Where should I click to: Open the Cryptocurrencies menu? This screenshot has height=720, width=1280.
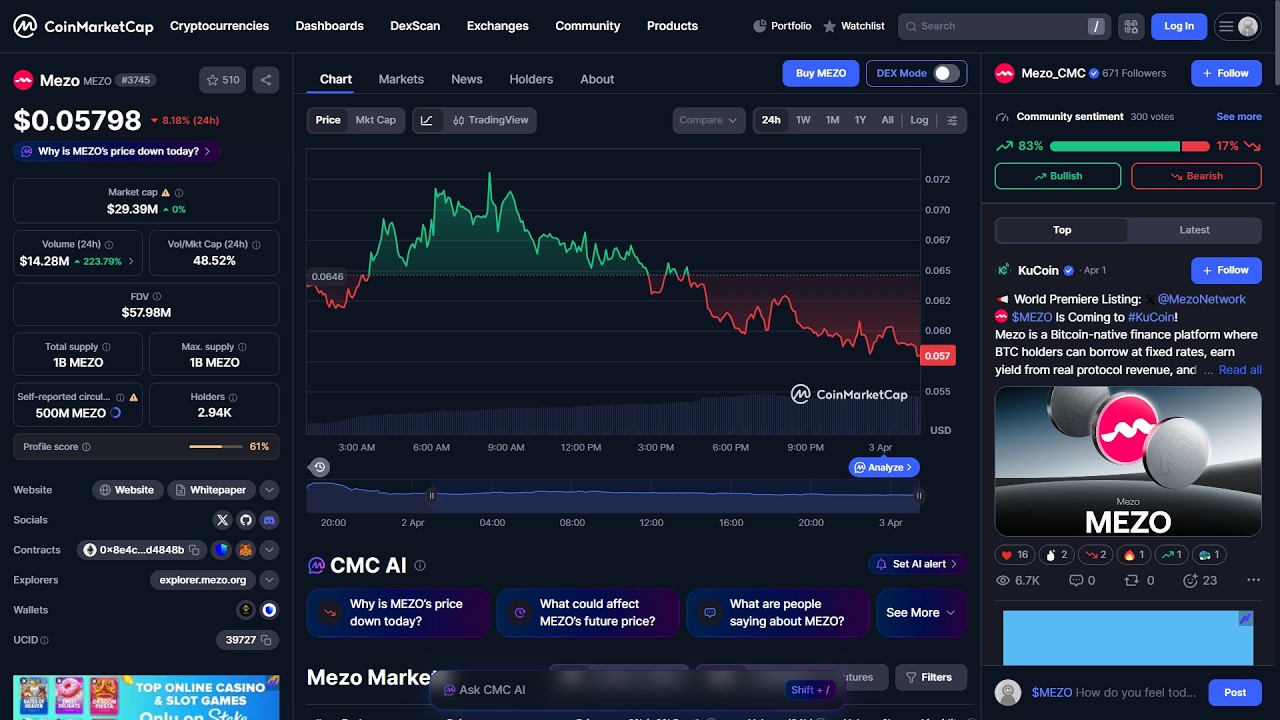[219, 26]
